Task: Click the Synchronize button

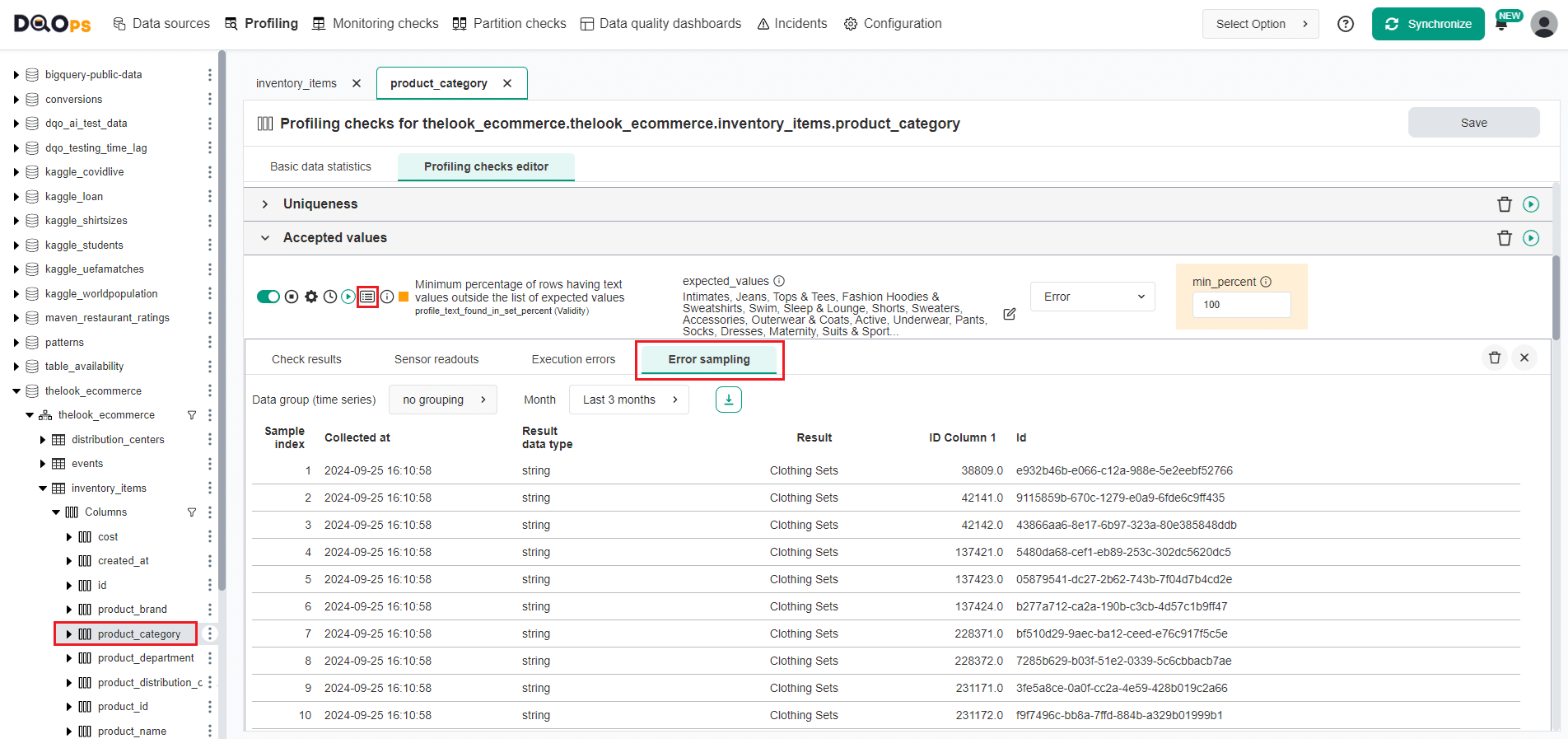Action: coord(1428,24)
